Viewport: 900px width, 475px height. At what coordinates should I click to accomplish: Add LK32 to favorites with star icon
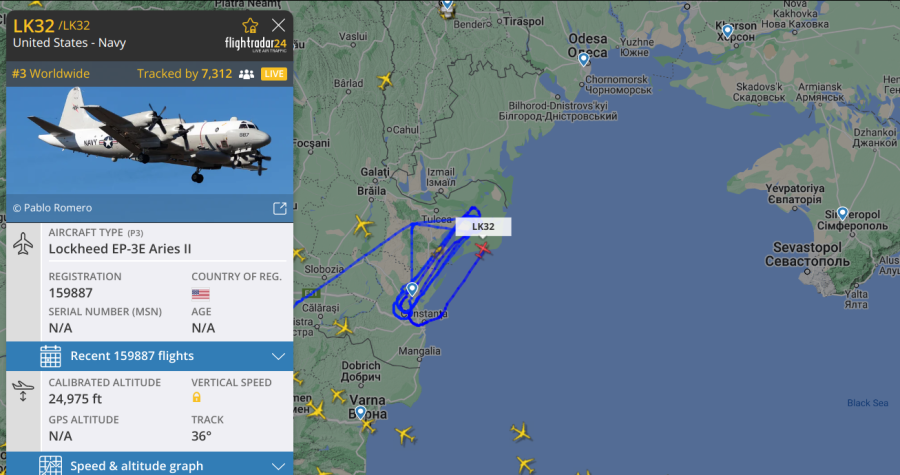[250, 25]
